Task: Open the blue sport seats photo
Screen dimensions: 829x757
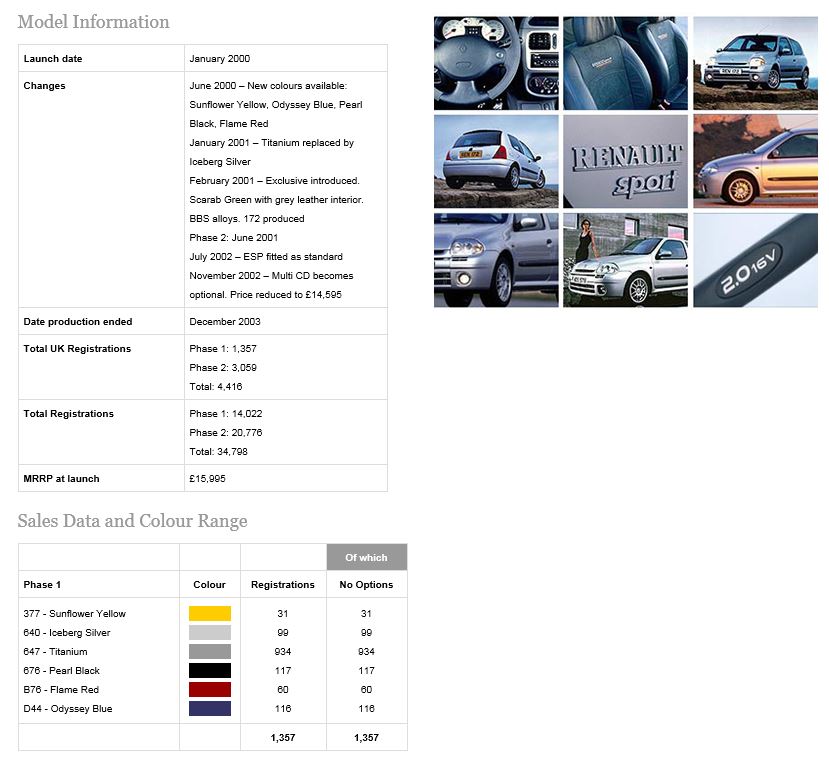Action: (x=625, y=63)
